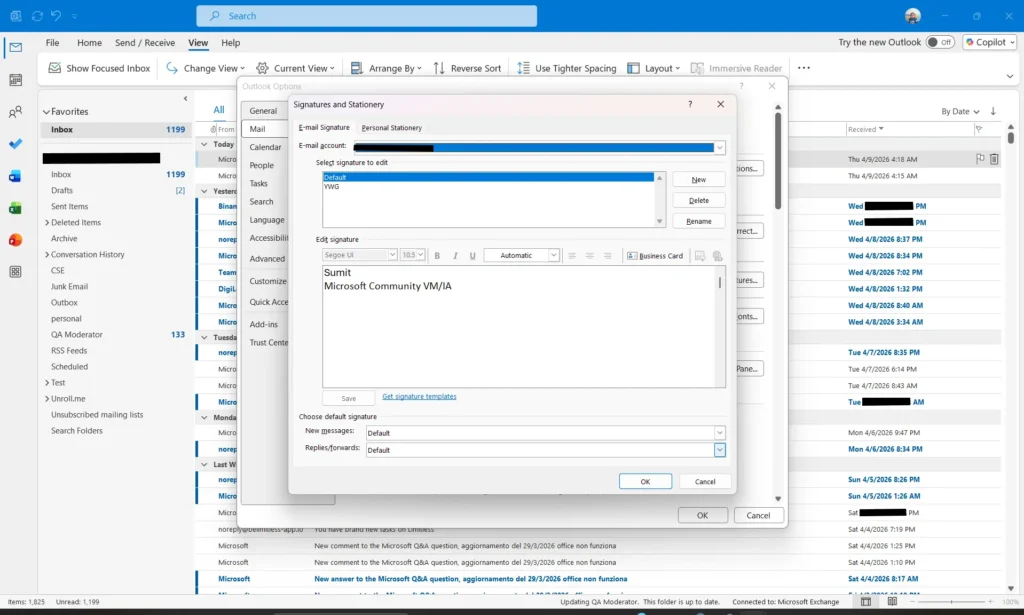Toggle Try the new Outlook switch
The width and height of the screenshot is (1024, 615).
pos(940,42)
